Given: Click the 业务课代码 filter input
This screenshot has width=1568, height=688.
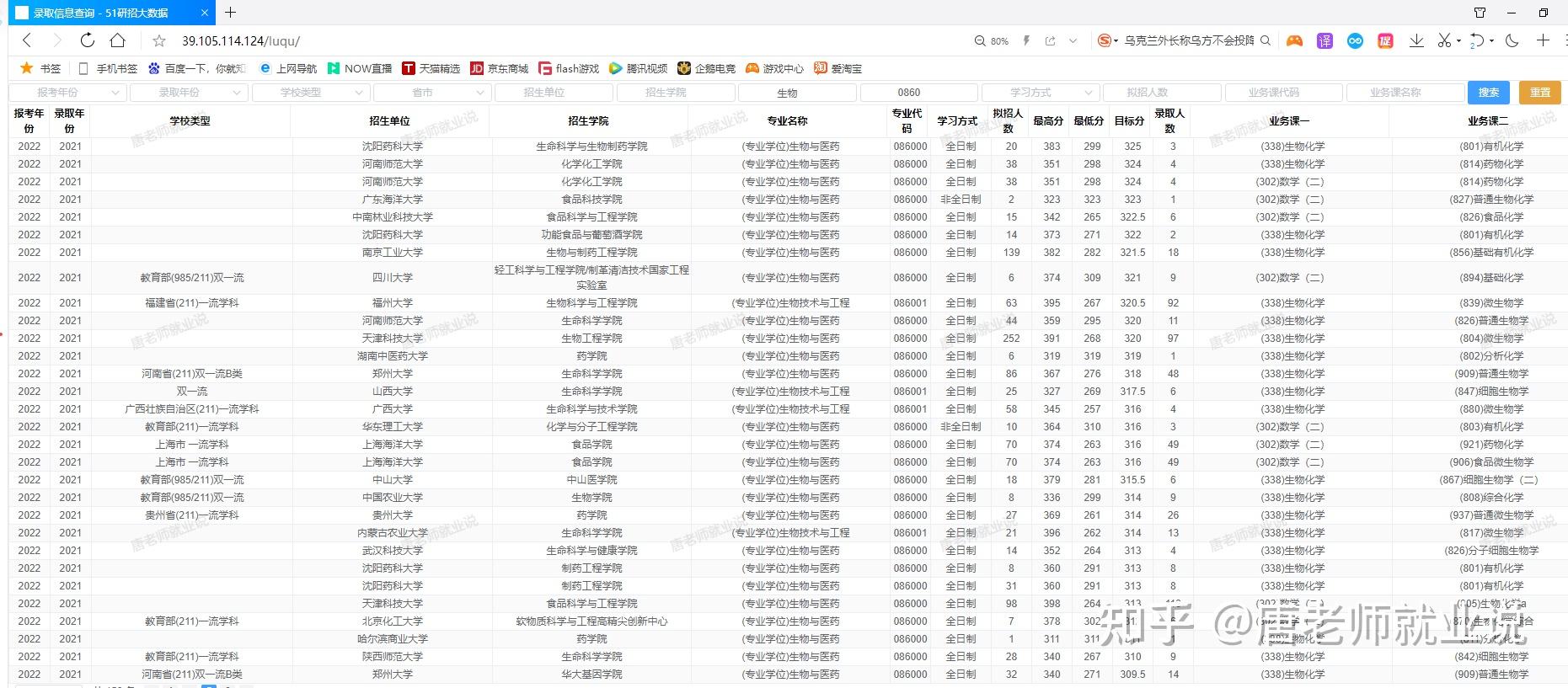Looking at the screenshot, I should [1284, 93].
